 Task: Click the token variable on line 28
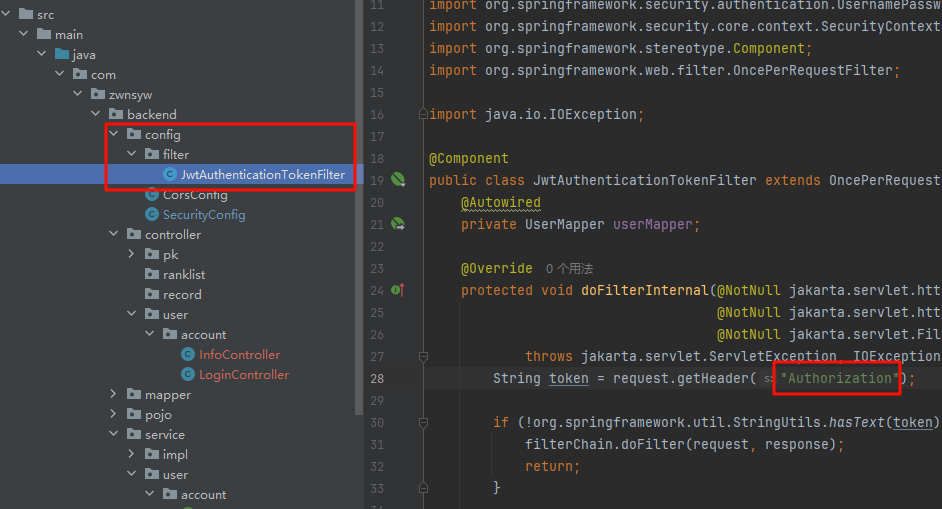tap(568, 378)
